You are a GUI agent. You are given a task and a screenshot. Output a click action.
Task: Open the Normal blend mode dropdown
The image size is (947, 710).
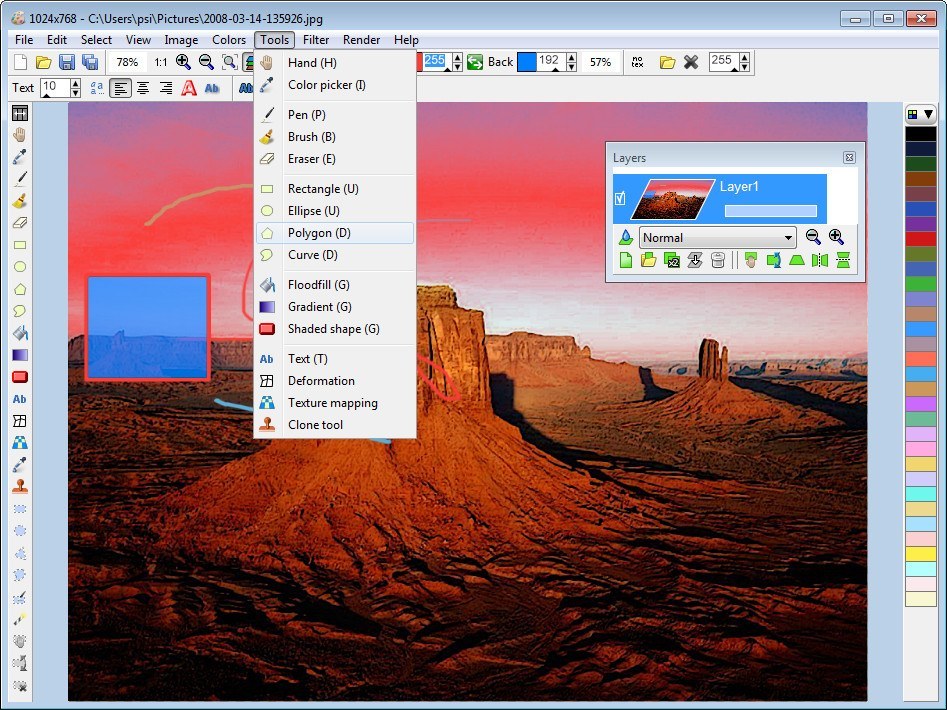point(717,238)
